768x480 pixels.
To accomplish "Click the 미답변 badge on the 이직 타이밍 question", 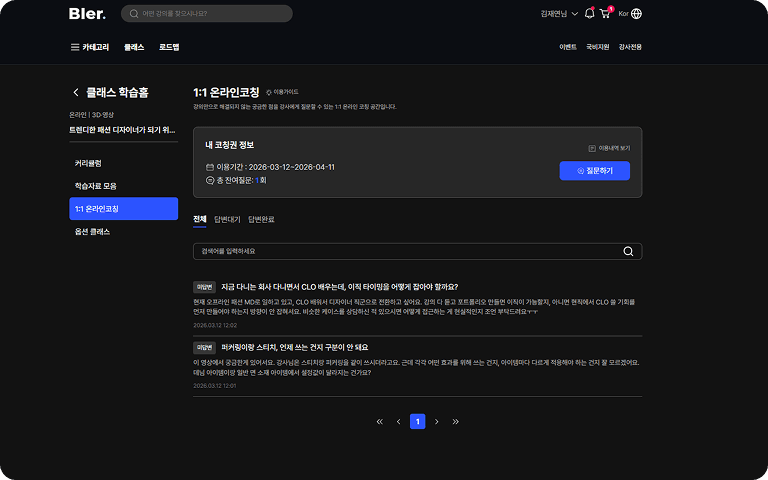I will [x=204, y=287].
